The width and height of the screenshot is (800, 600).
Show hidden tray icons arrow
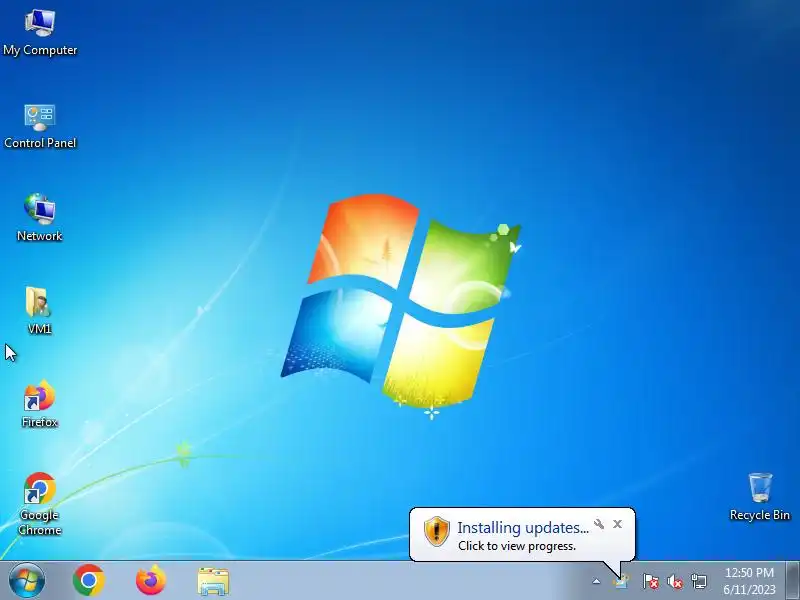coord(596,581)
